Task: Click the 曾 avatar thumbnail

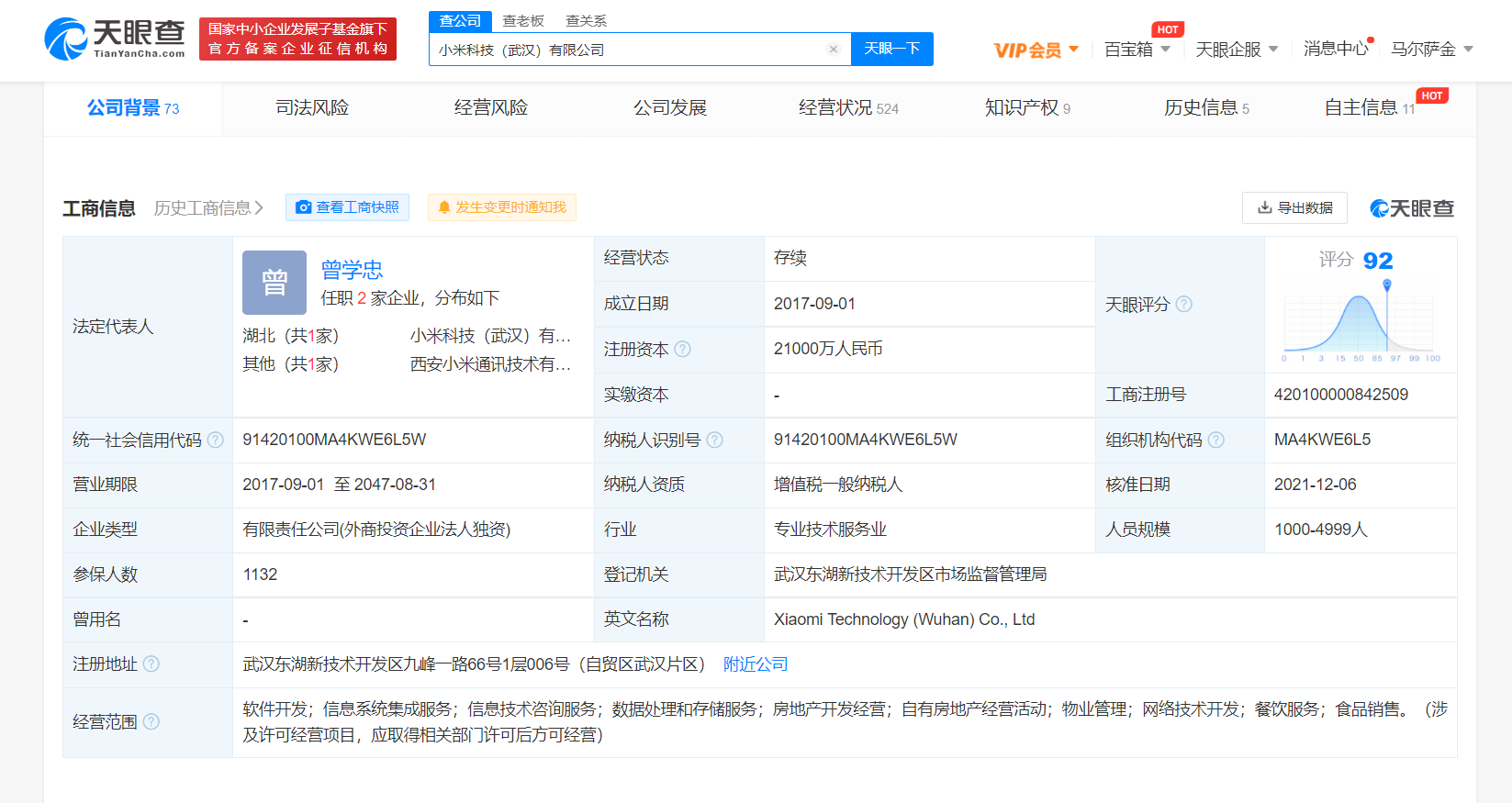Action: coord(274,283)
